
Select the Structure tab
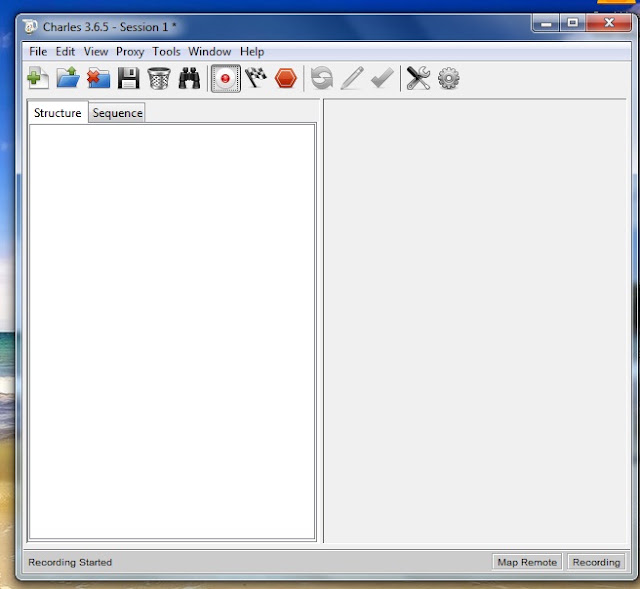click(x=58, y=113)
